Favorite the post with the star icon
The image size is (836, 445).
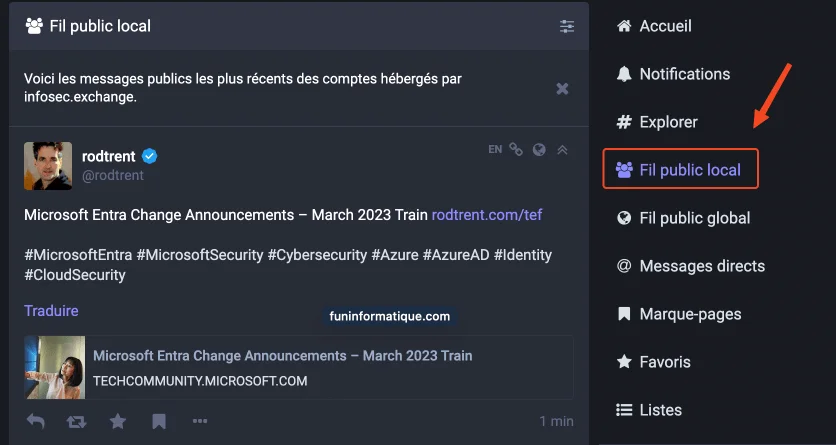tap(118, 422)
